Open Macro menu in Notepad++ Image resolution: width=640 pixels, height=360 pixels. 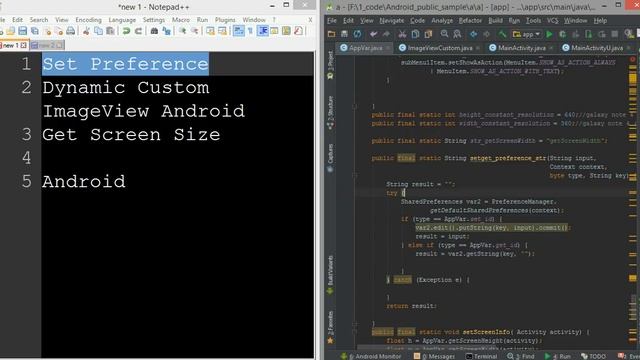pyautogui.click(x=180, y=20)
